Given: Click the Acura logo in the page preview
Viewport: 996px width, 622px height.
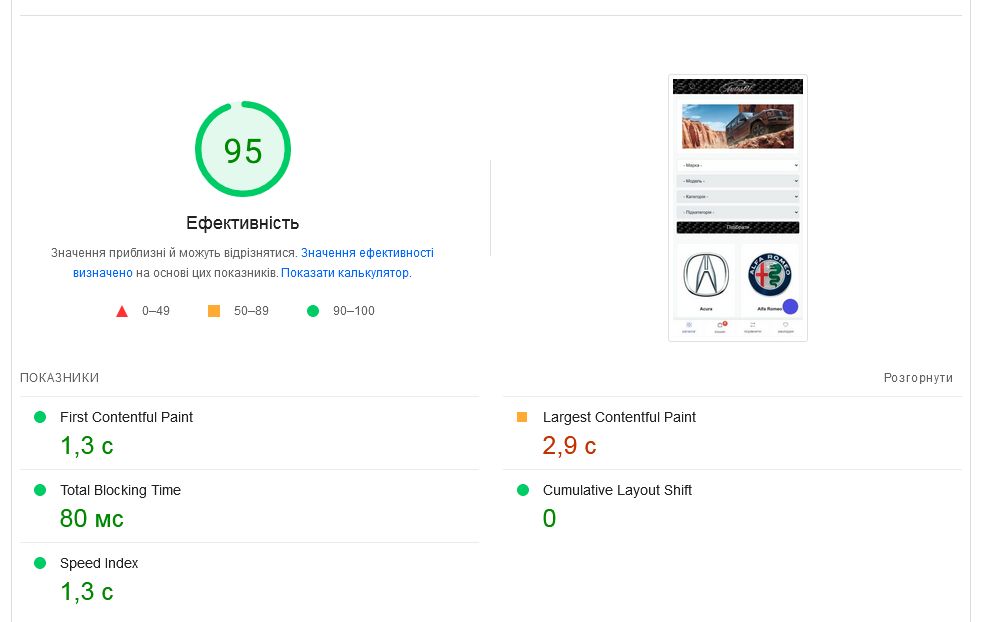Looking at the screenshot, I should tap(706, 276).
